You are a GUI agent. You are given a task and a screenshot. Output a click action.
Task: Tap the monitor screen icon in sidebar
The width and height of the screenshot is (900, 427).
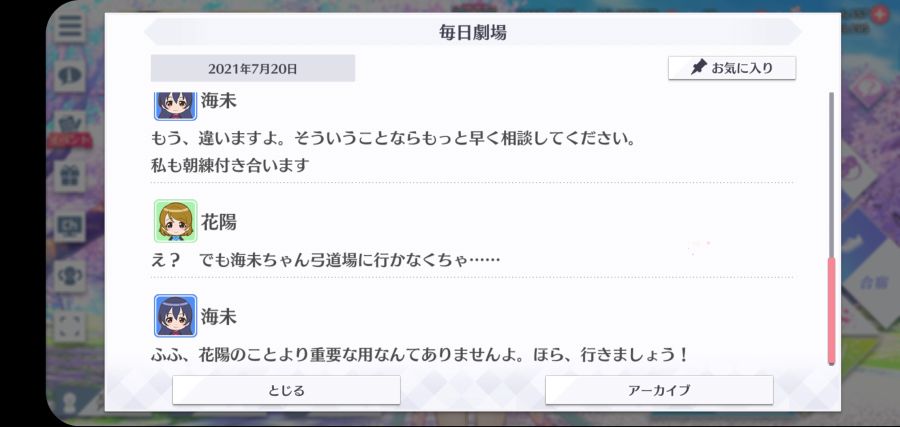(x=70, y=226)
